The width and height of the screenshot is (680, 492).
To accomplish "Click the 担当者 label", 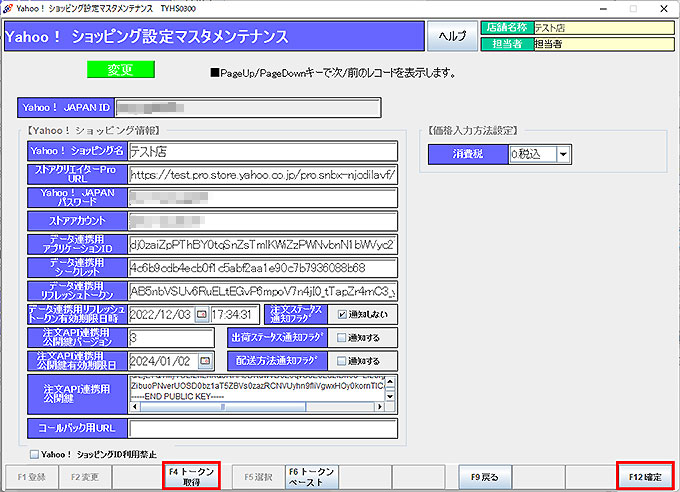I will coord(507,44).
